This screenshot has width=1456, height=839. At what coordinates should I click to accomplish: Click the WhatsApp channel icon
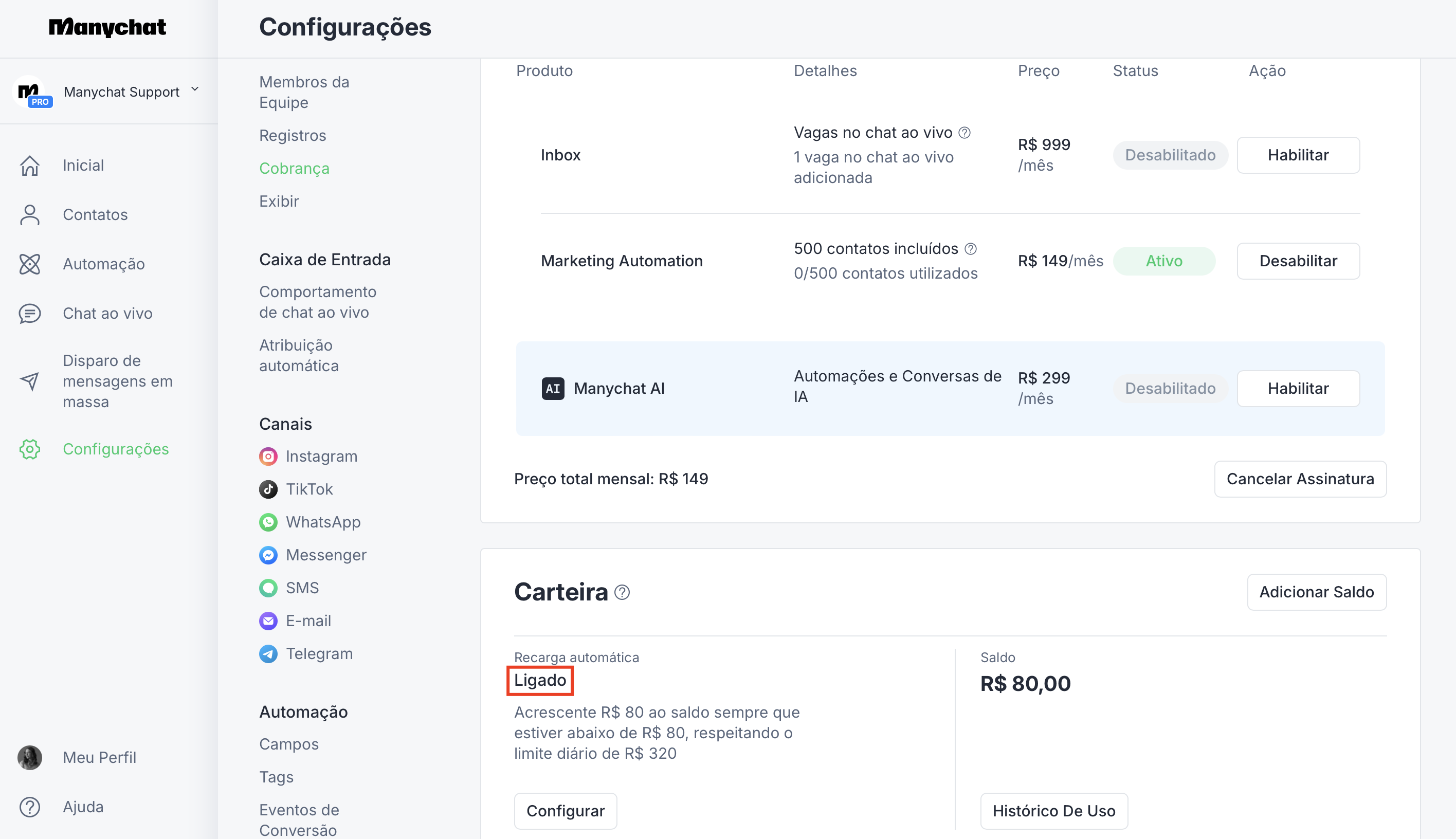pos(268,522)
